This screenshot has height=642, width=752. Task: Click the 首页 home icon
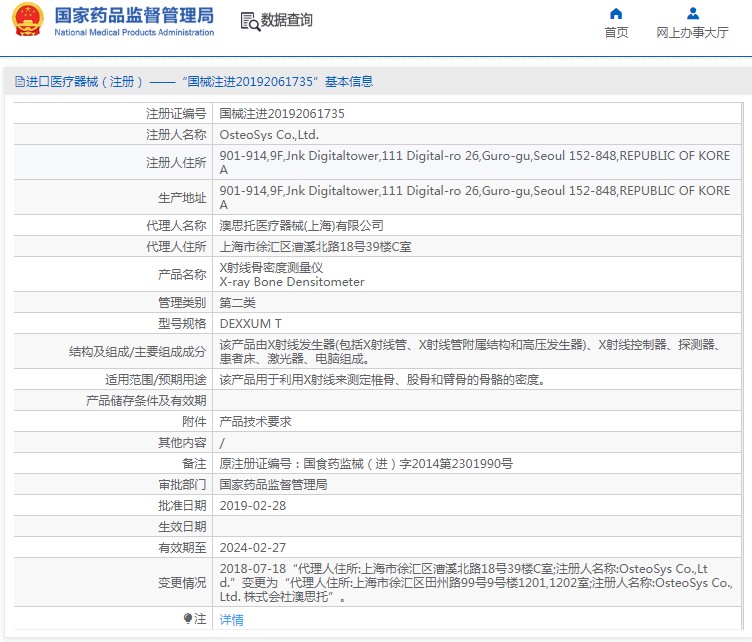[616, 13]
